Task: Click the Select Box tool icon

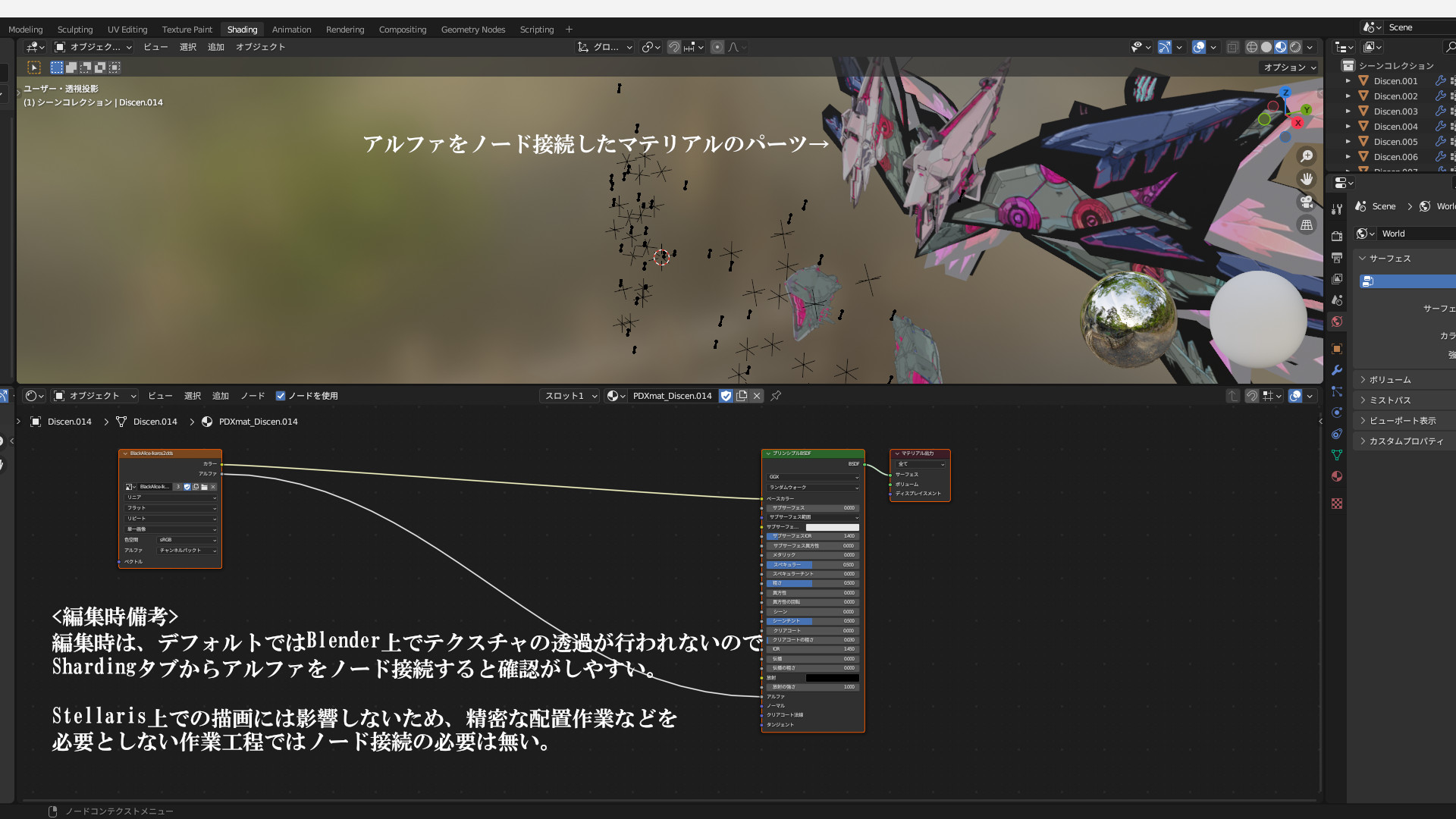Action: [34, 67]
